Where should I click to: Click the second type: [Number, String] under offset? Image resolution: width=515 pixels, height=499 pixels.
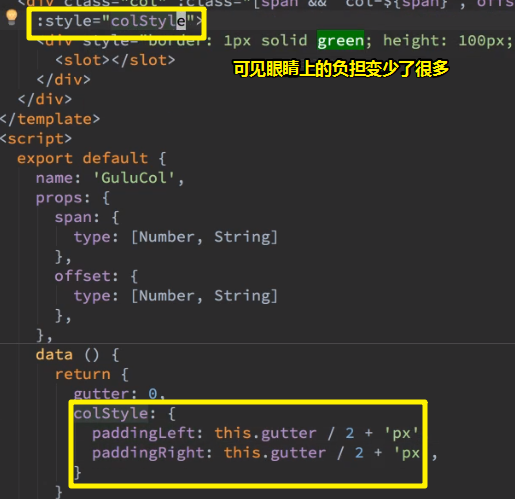tap(175, 296)
